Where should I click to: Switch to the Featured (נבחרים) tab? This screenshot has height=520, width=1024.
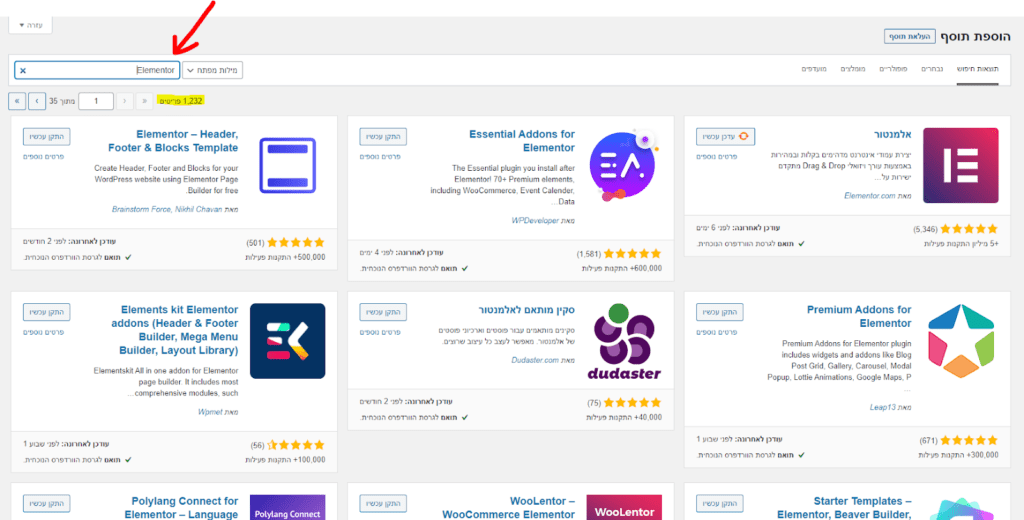(932, 69)
